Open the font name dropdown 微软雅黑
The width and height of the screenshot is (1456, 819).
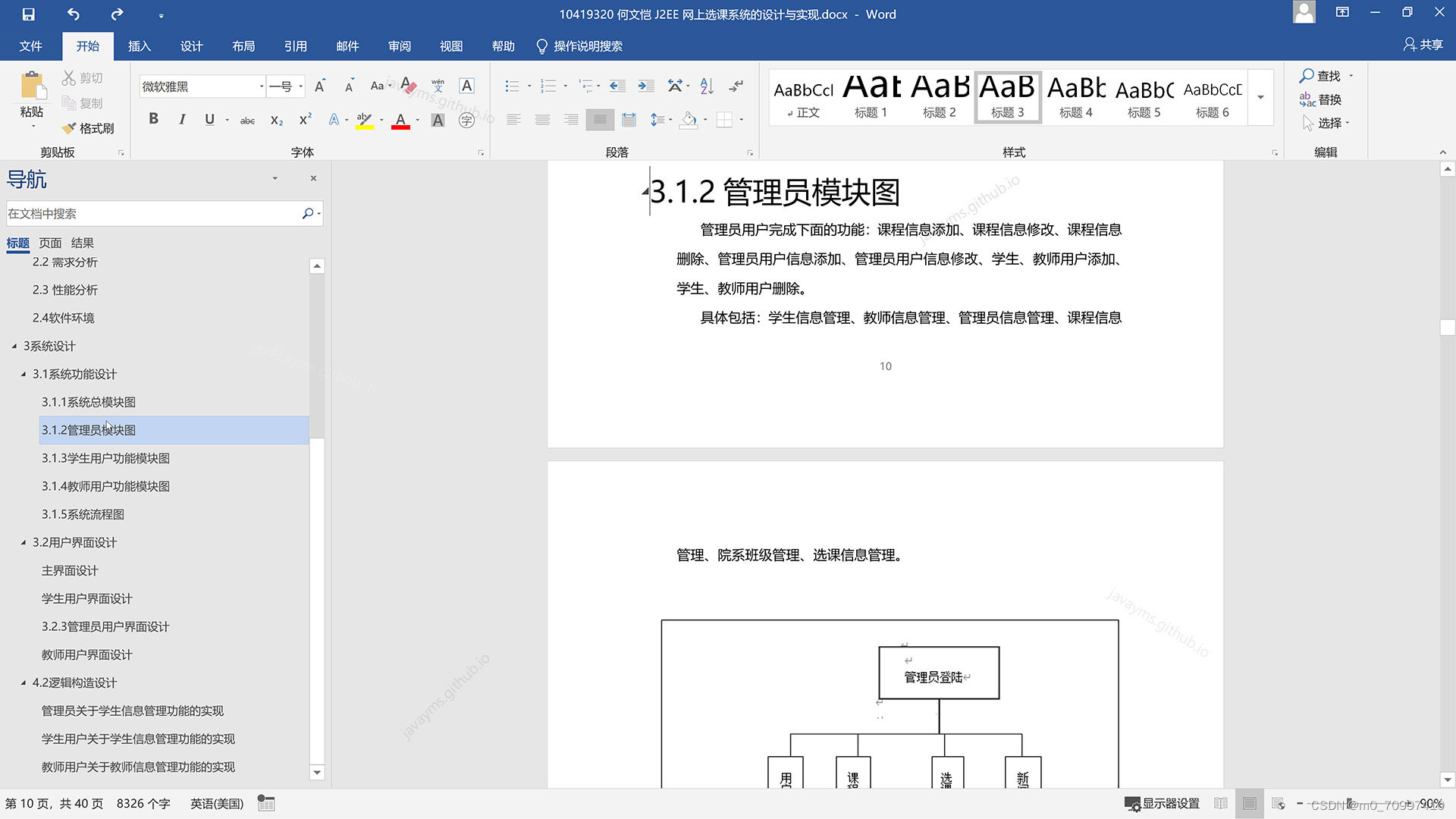click(x=262, y=86)
